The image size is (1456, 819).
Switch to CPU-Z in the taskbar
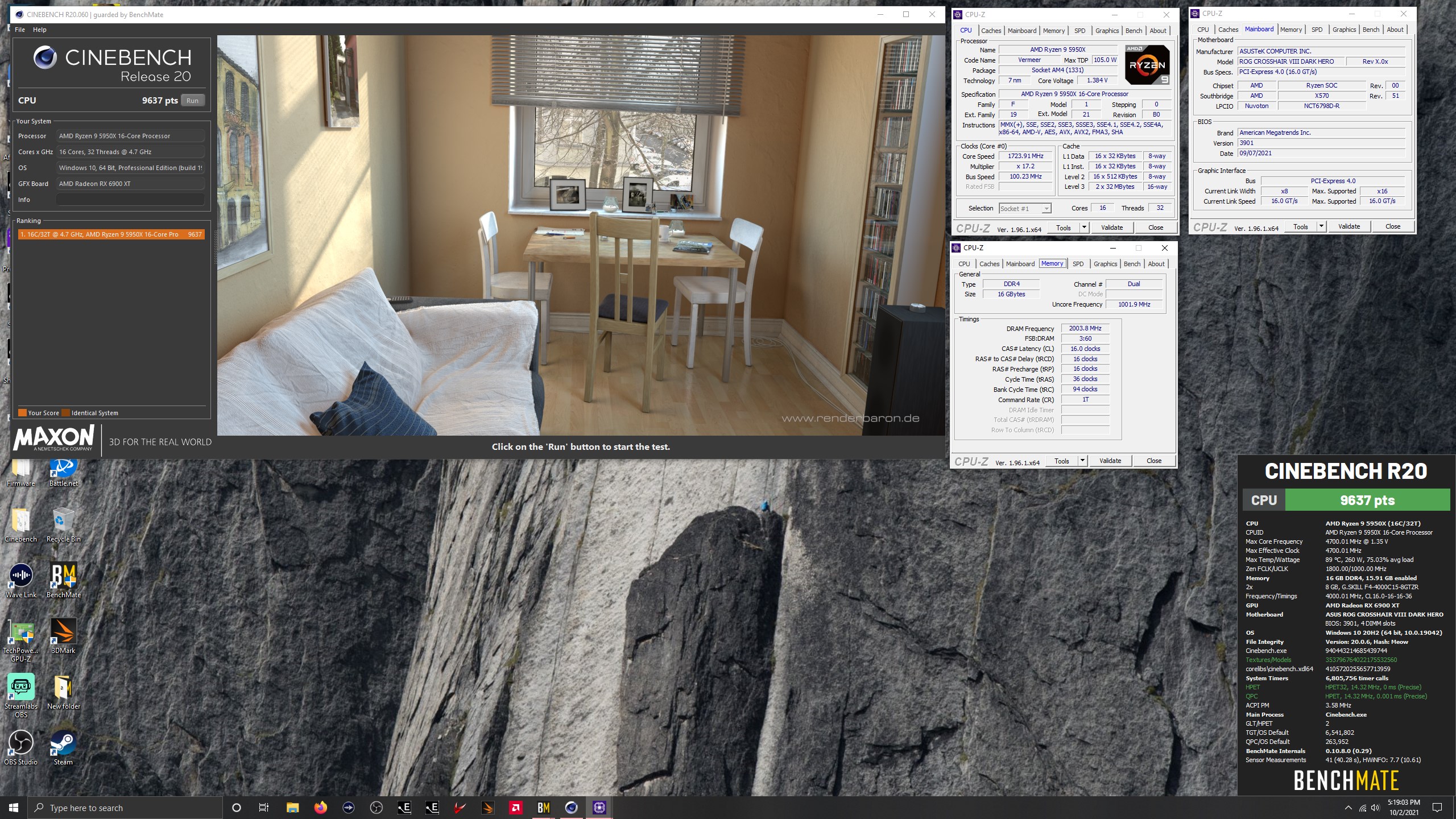click(x=599, y=808)
